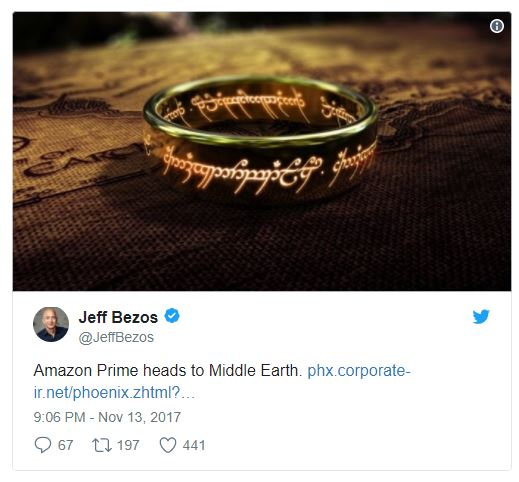Screen dimensions: 519x482
Task: Click the blue verified badge
Action: tap(172, 316)
